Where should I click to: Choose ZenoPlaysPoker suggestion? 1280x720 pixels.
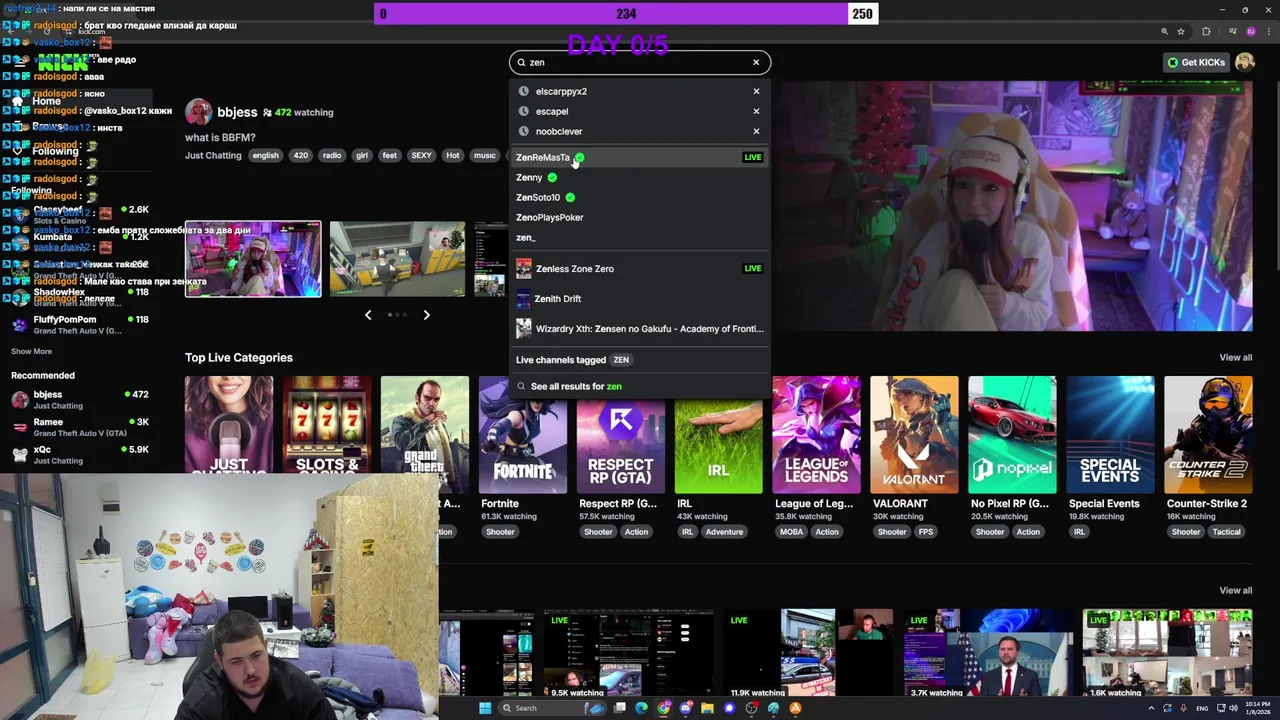640,217
